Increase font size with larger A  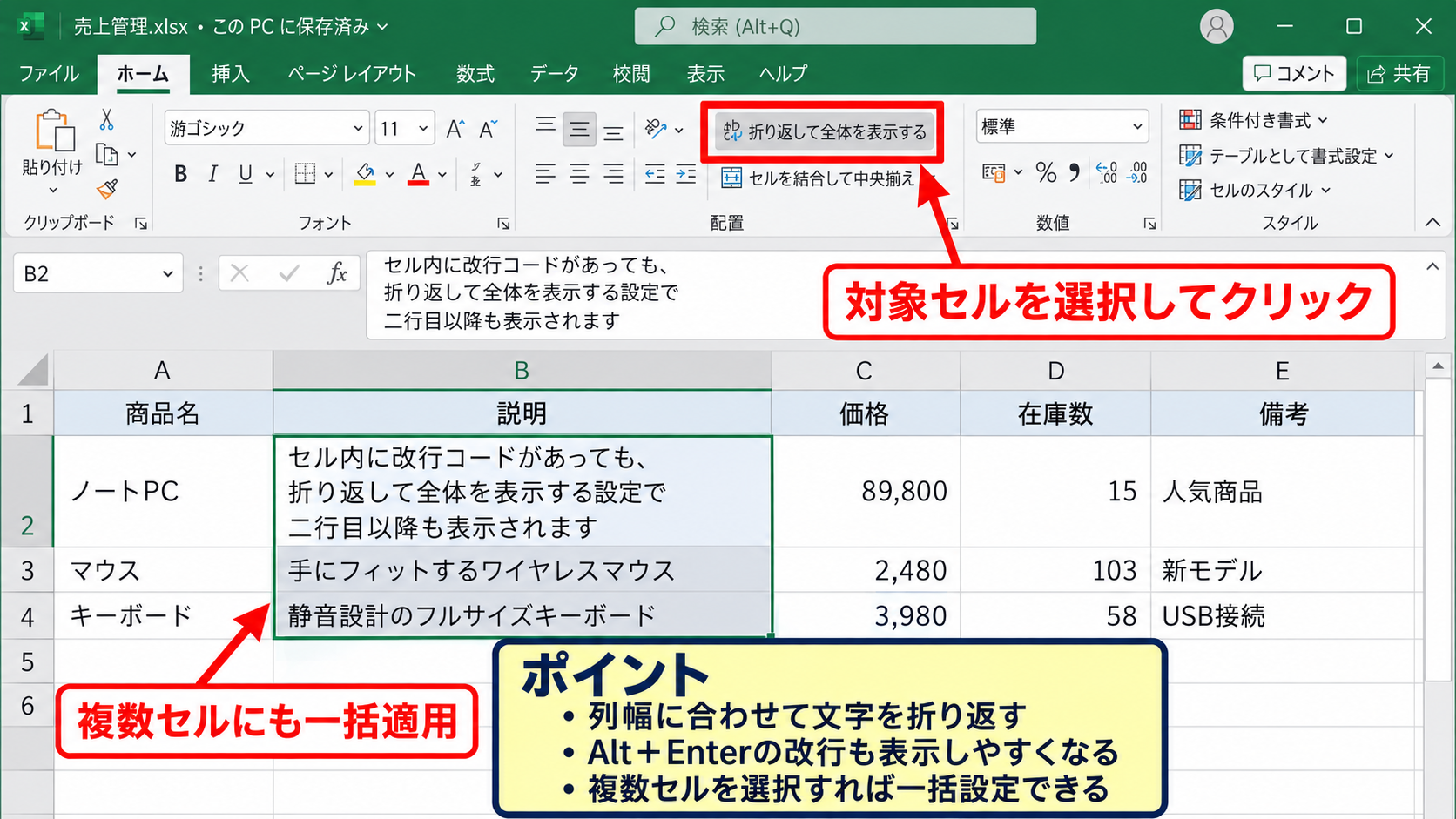(455, 129)
